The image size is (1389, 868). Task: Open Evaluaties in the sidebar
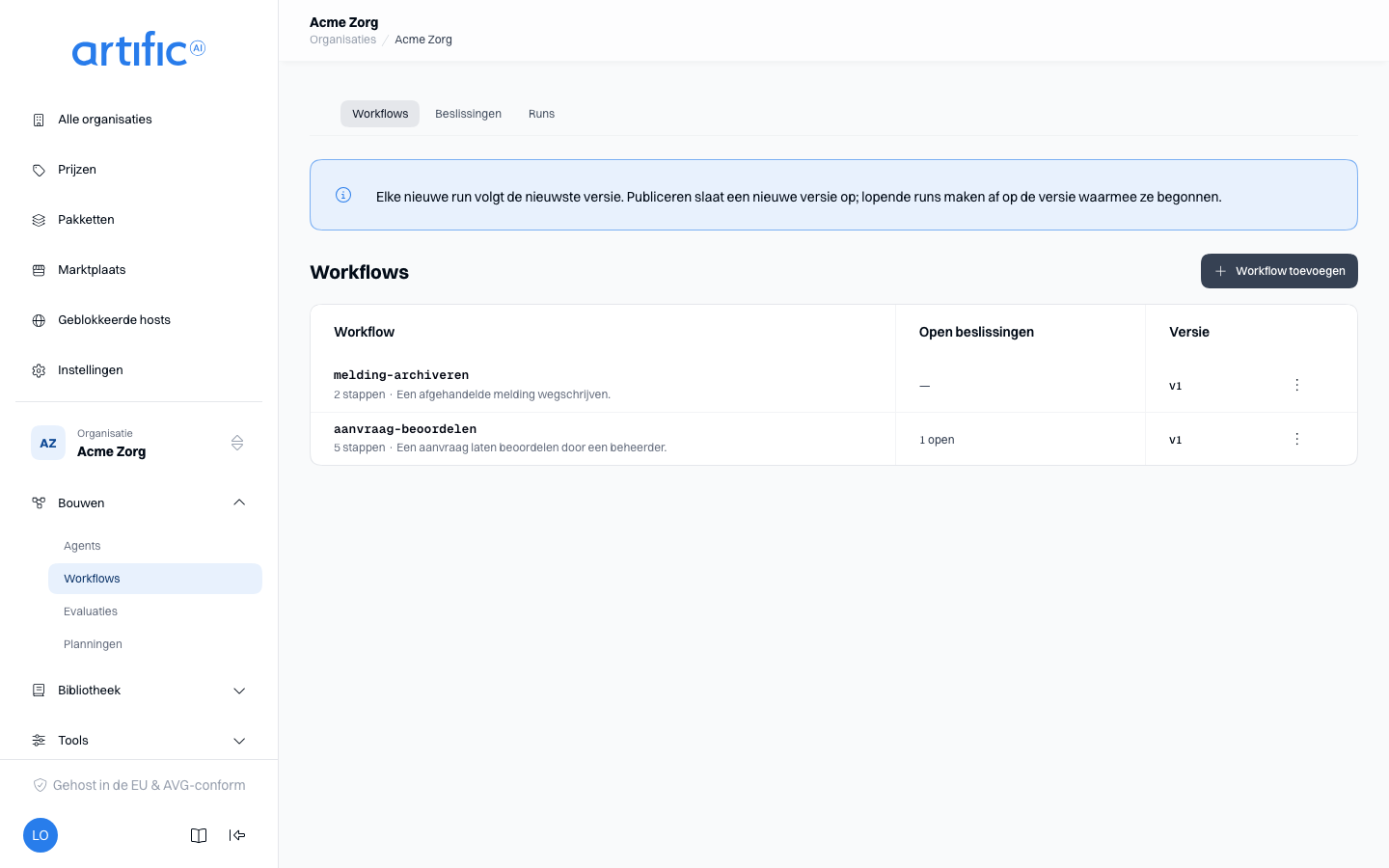pos(155,611)
